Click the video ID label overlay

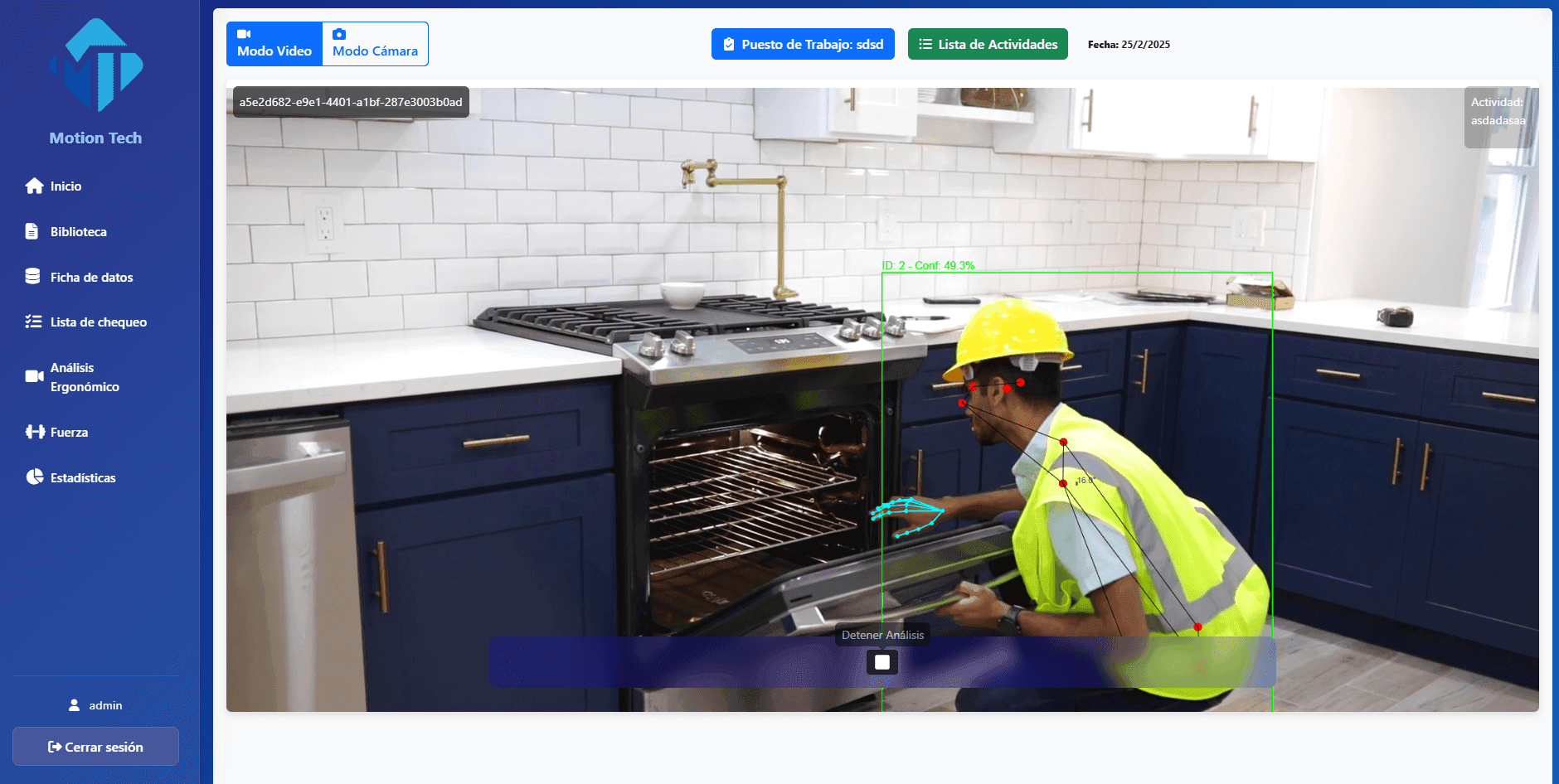tap(351, 102)
